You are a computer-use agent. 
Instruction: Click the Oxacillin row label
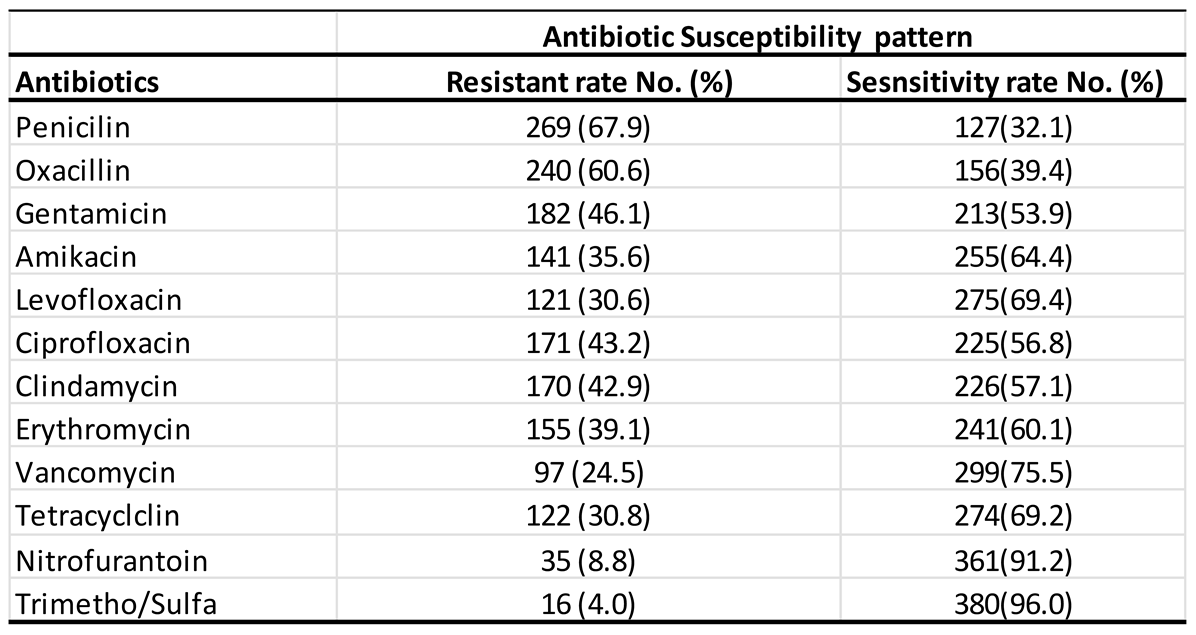[x=73, y=170]
